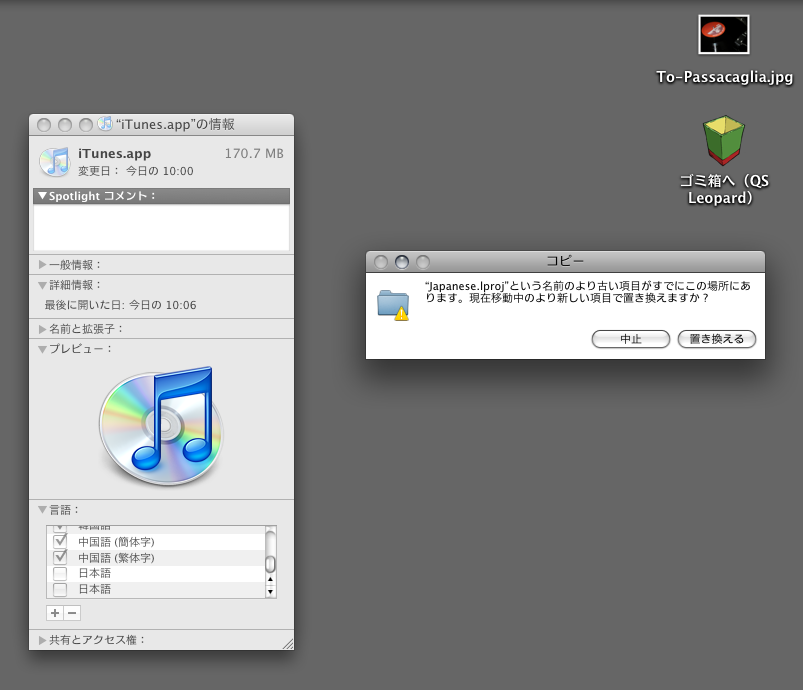
Task: Collapse the 言語 section
Action: point(43,510)
